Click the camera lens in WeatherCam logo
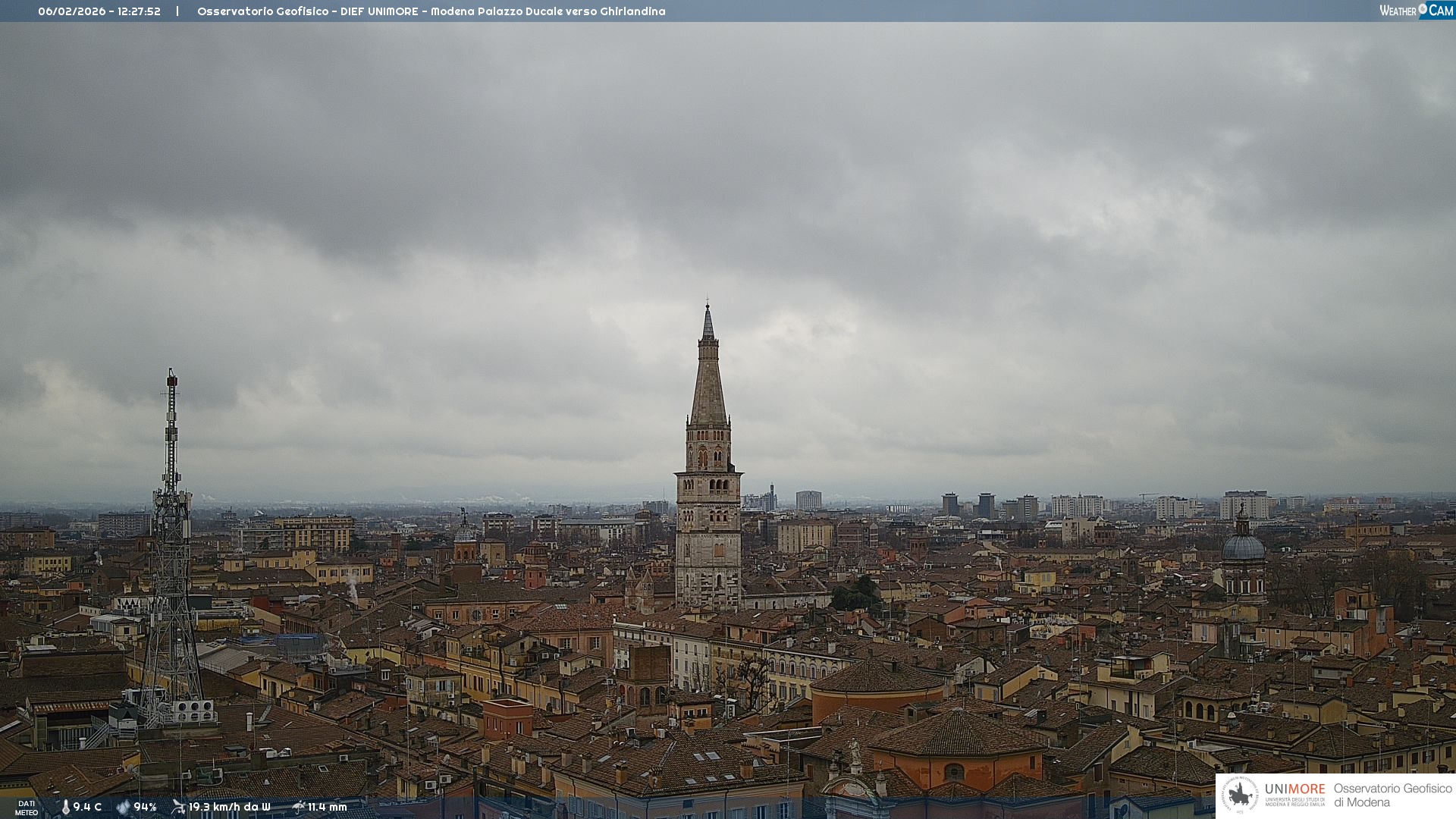This screenshot has height=819, width=1456. 1423,9
